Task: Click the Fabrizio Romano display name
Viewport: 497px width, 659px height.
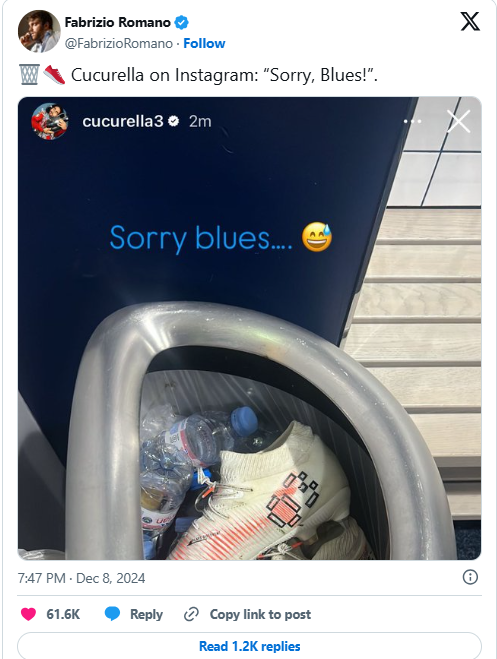Action: (x=118, y=22)
